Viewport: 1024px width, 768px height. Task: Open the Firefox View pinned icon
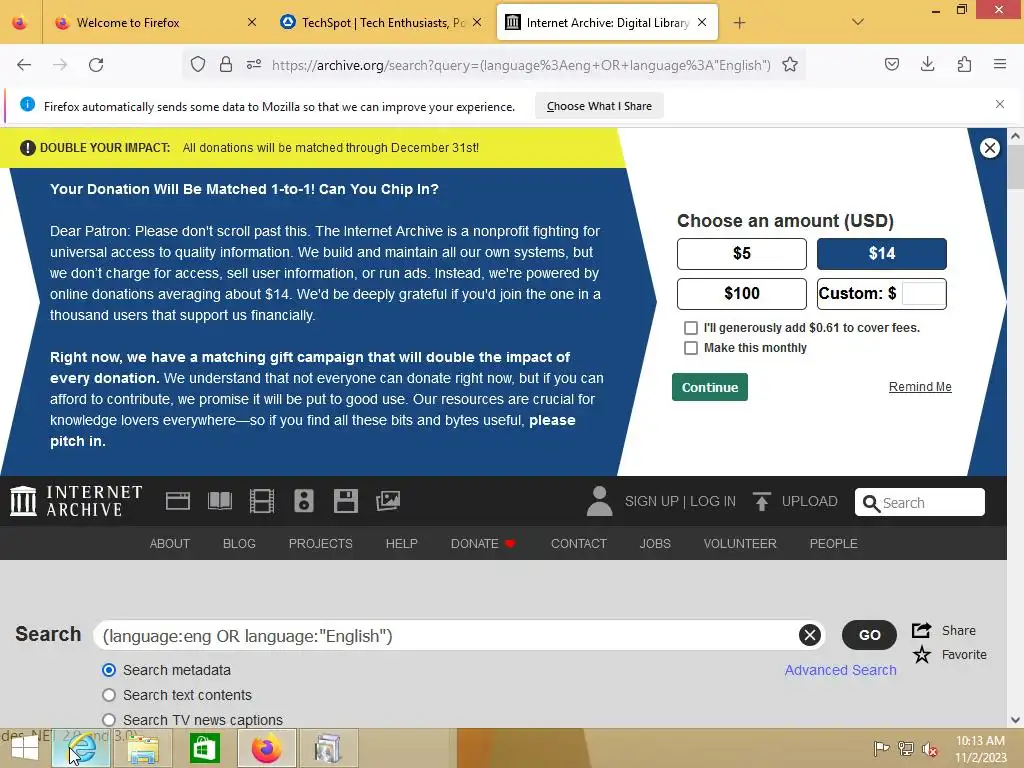[20, 23]
